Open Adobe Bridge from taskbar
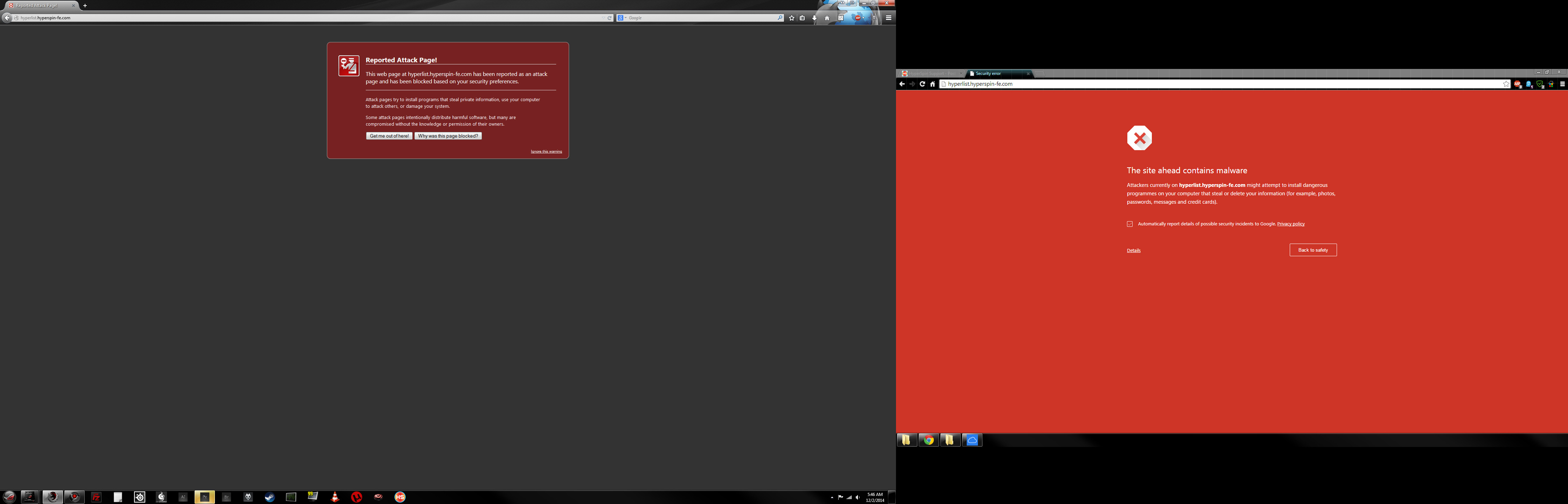 click(226, 497)
